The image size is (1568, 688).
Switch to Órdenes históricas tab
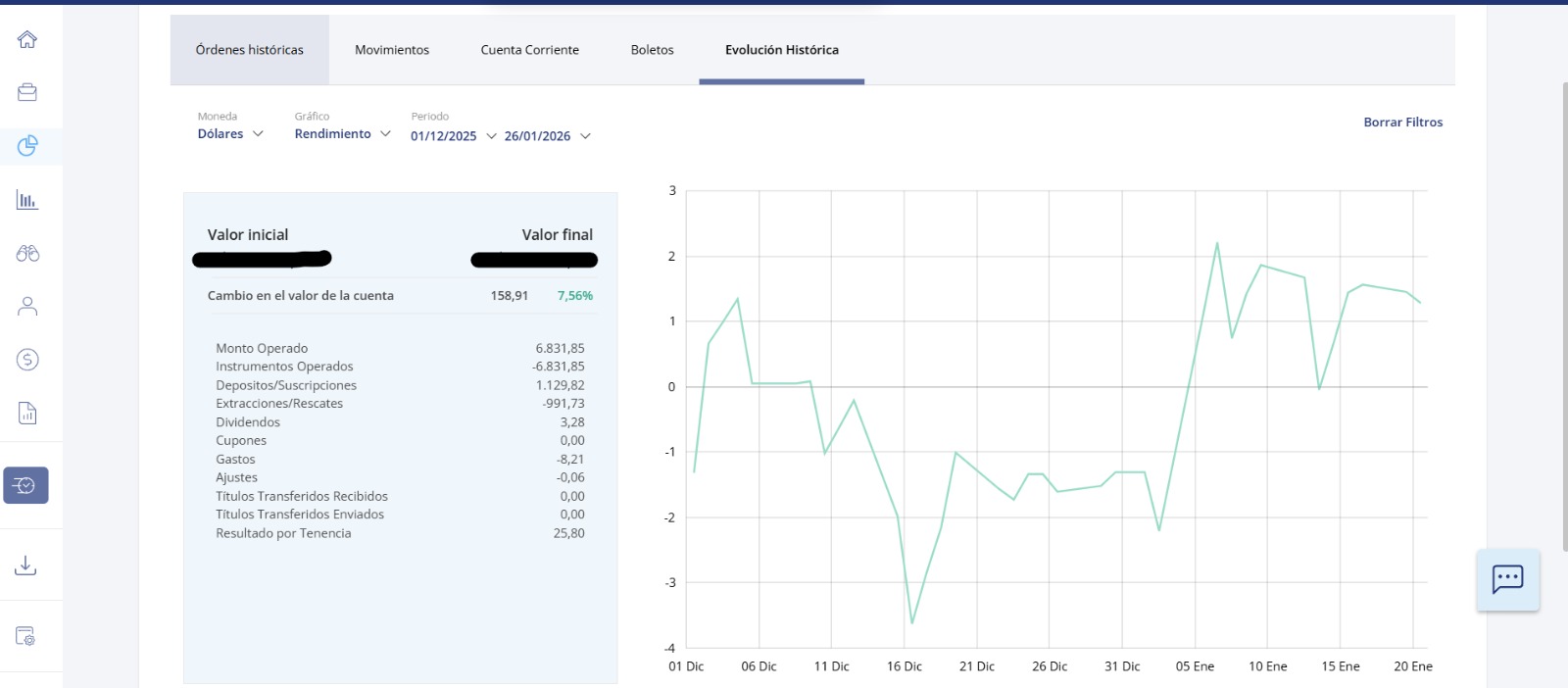250,50
